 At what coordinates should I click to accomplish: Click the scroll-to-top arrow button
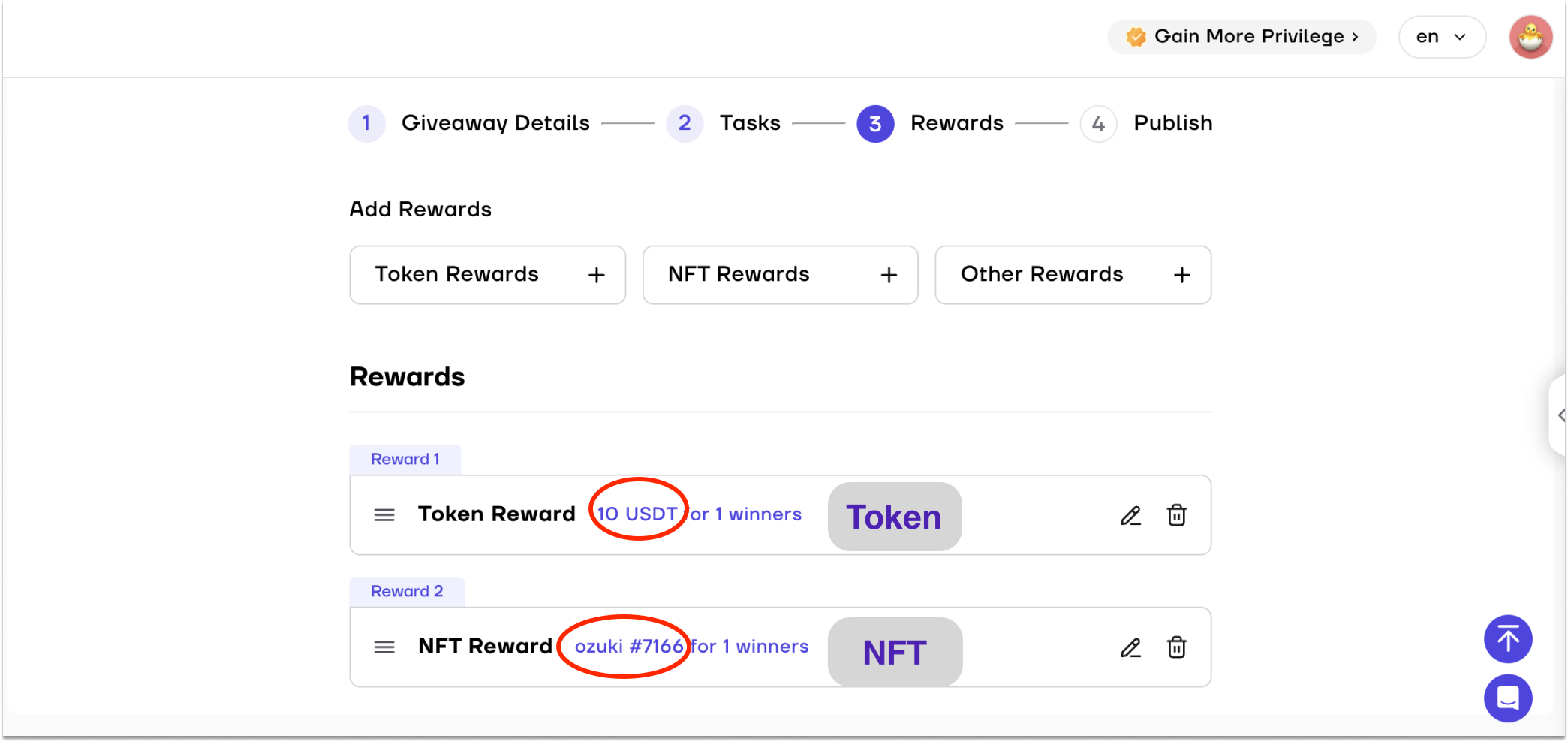tap(1508, 639)
